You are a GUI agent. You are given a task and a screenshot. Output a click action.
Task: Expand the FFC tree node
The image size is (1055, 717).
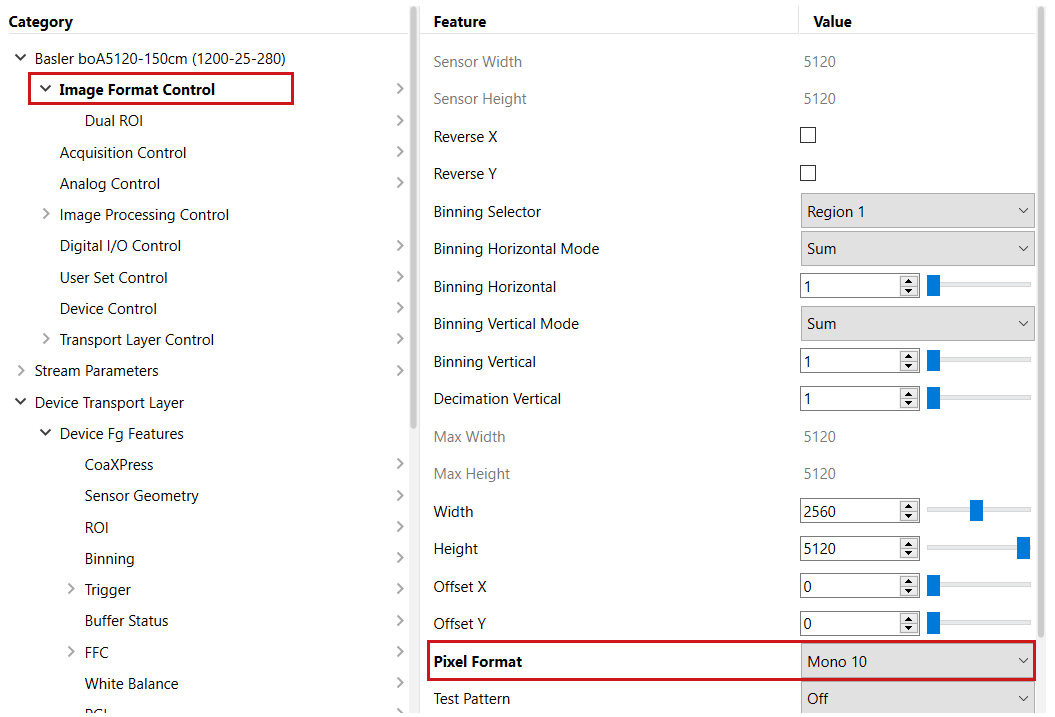point(71,652)
